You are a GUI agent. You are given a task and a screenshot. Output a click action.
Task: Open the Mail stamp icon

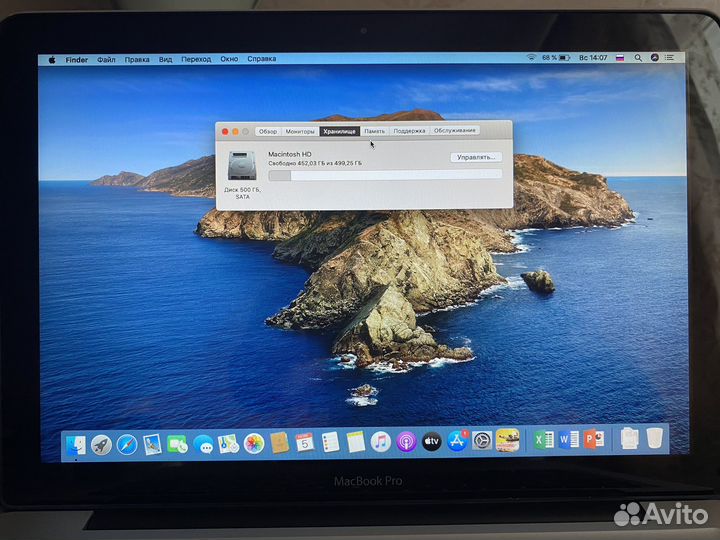pos(152,444)
